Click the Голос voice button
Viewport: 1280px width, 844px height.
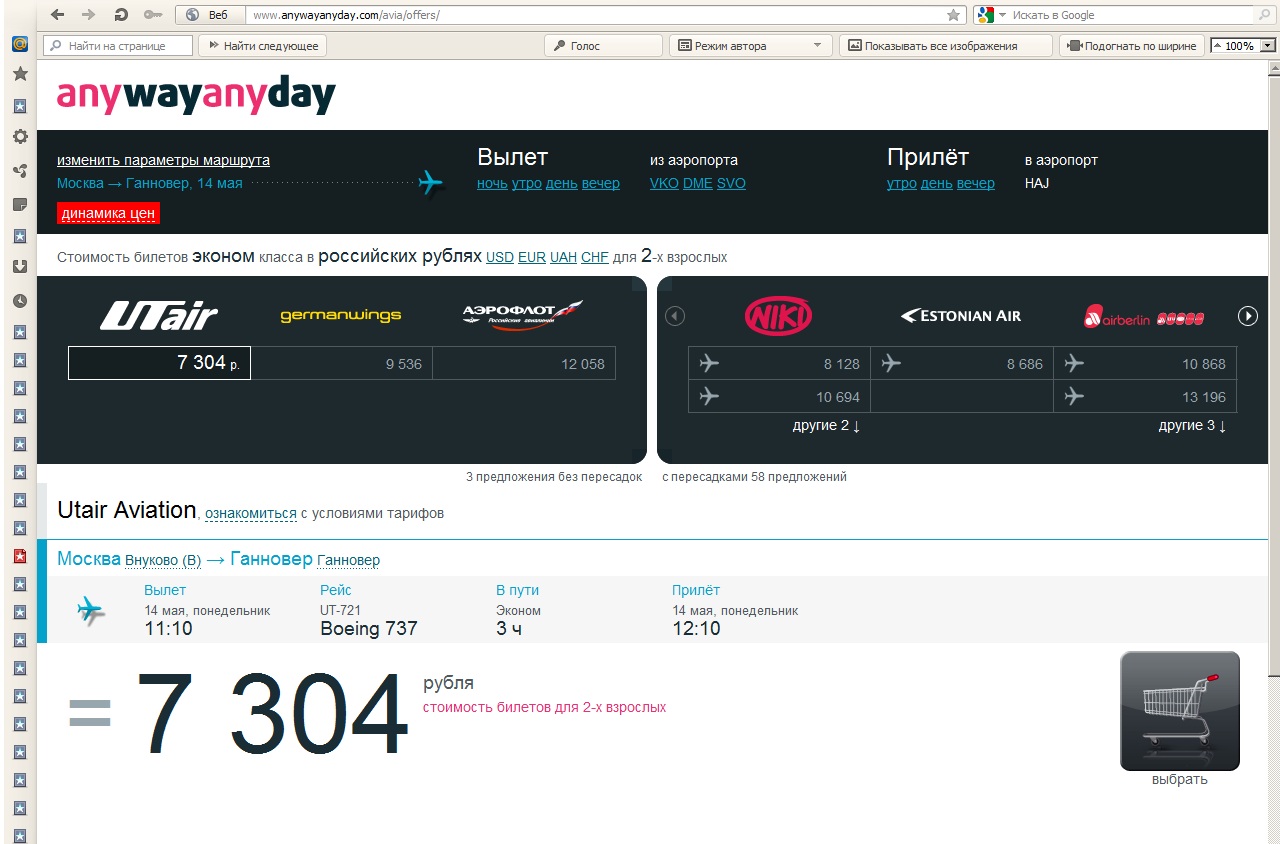click(603, 46)
